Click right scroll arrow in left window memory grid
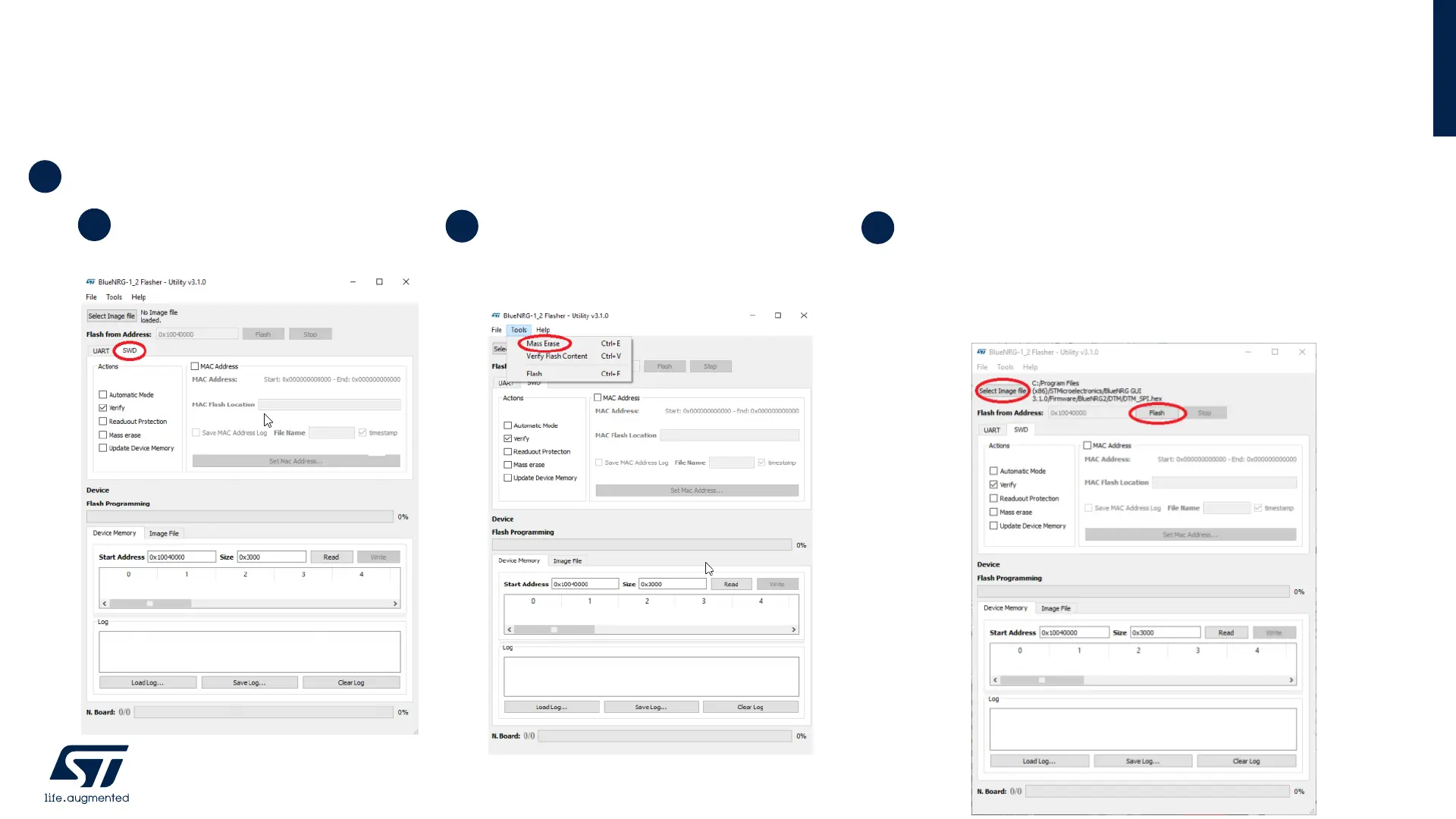 coord(395,604)
